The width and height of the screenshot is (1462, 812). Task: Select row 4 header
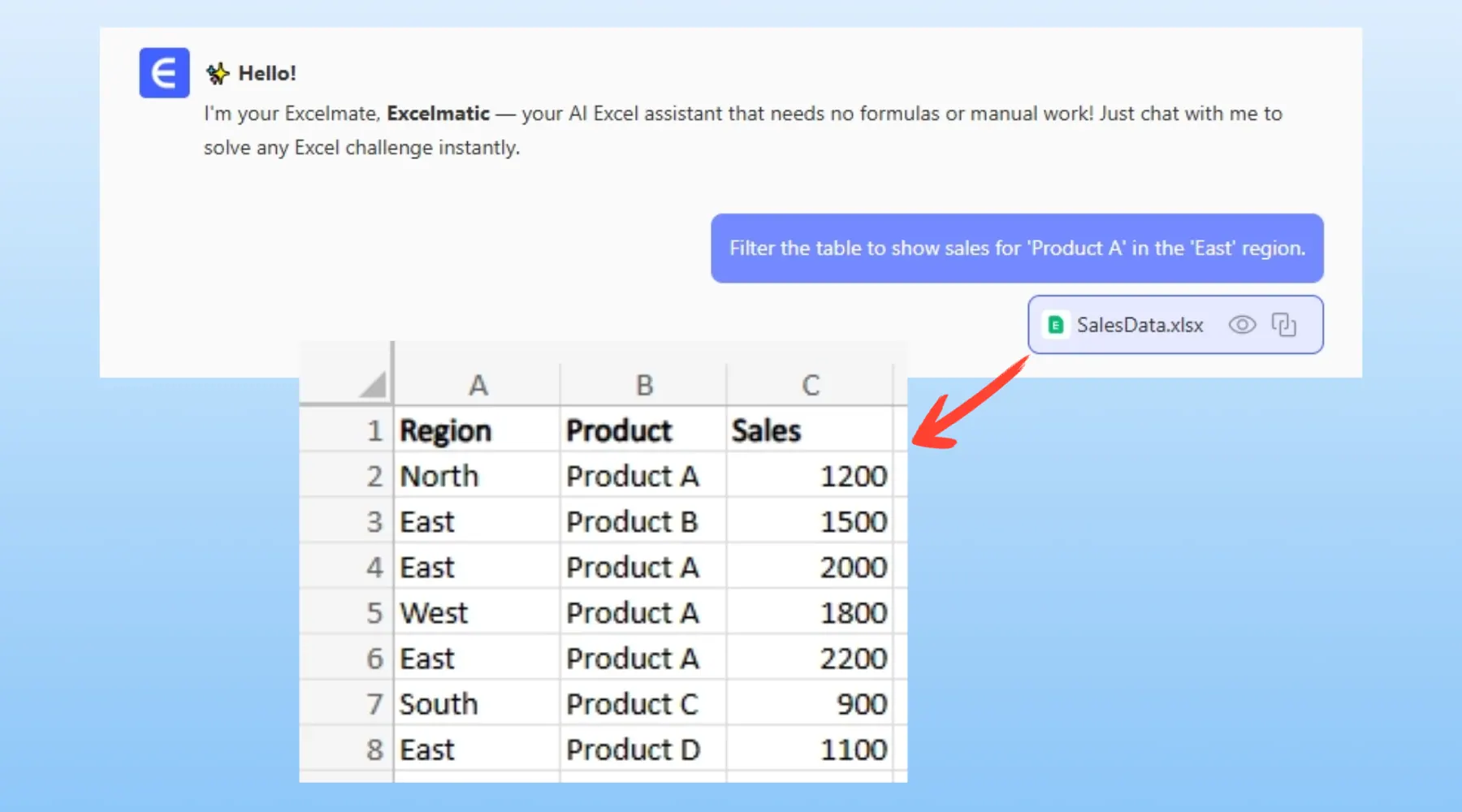(x=374, y=567)
